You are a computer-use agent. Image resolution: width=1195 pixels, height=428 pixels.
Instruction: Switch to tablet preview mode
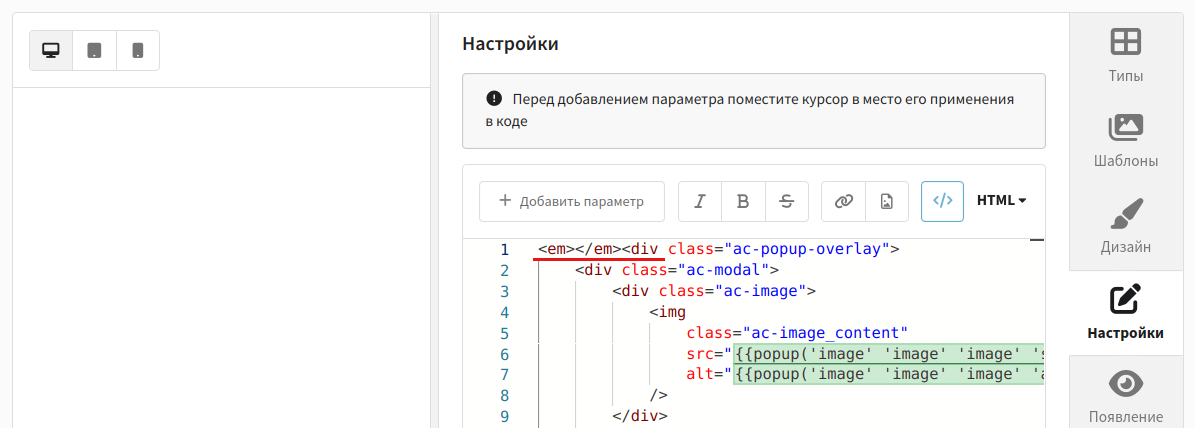[95, 51]
